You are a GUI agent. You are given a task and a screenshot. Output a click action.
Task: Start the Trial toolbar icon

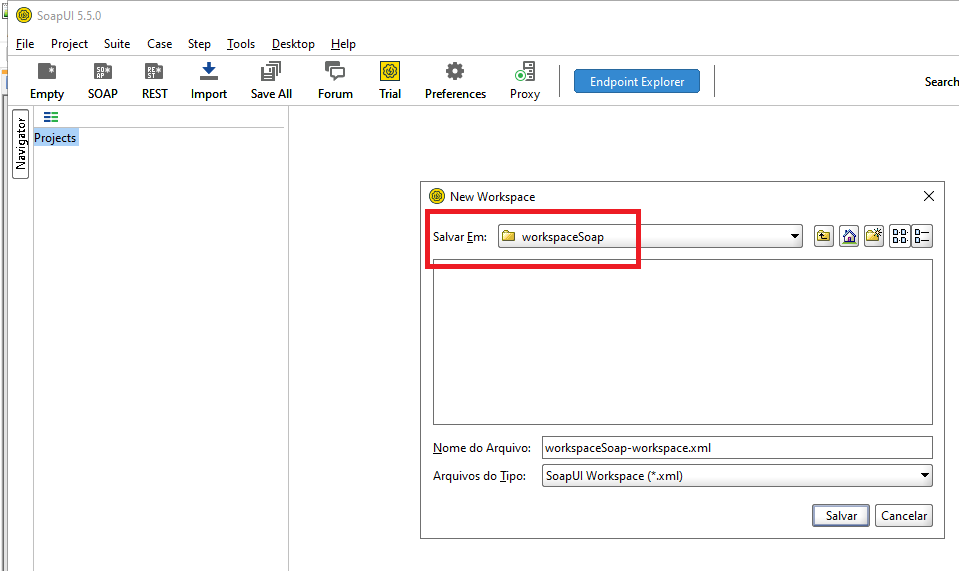click(x=390, y=81)
